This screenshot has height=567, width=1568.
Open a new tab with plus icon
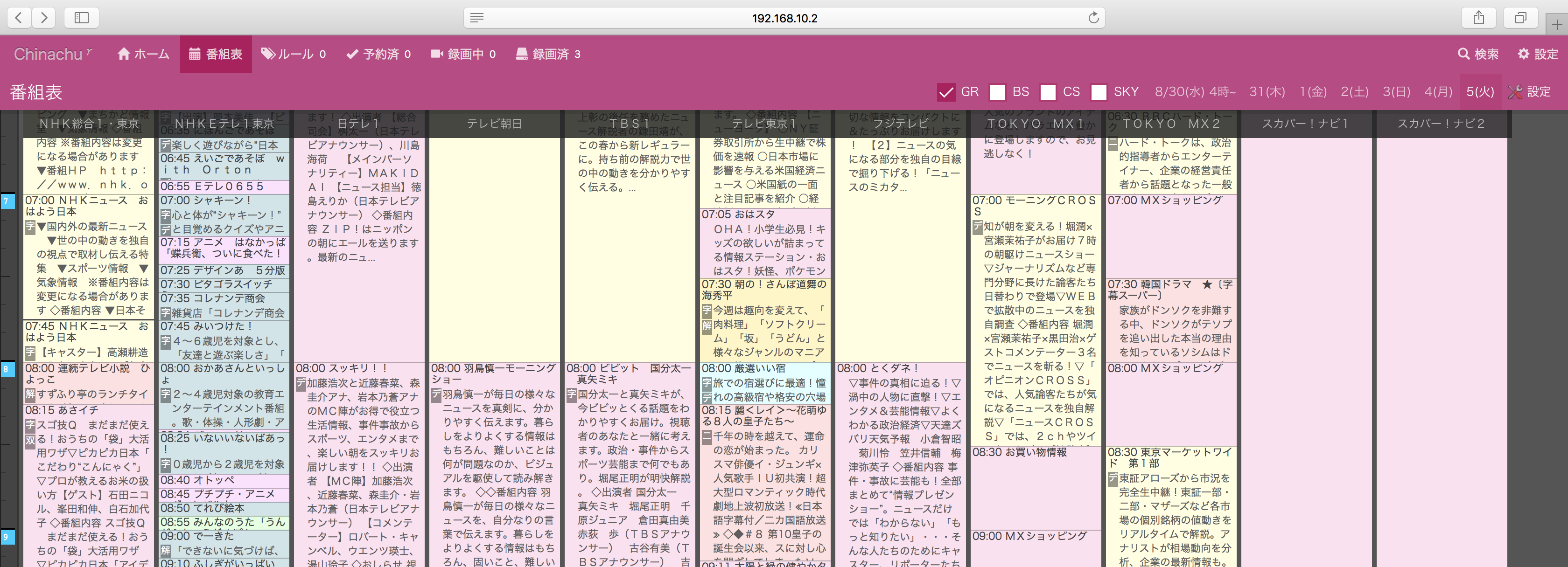tap(1556, 25)
